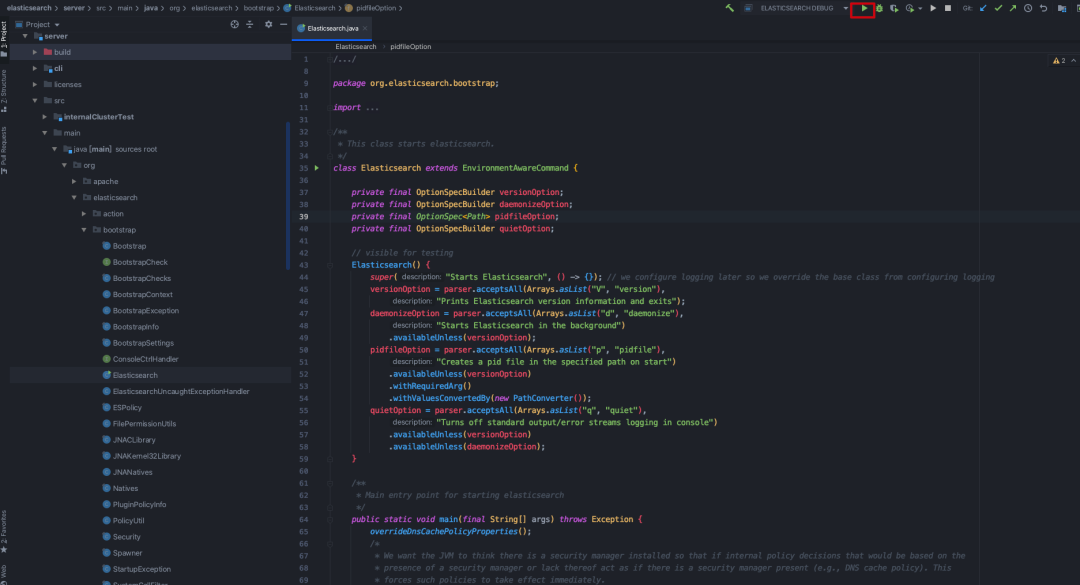
Task: Select ConsoleCtrlHandler in tree
Action: pos(145,359)
